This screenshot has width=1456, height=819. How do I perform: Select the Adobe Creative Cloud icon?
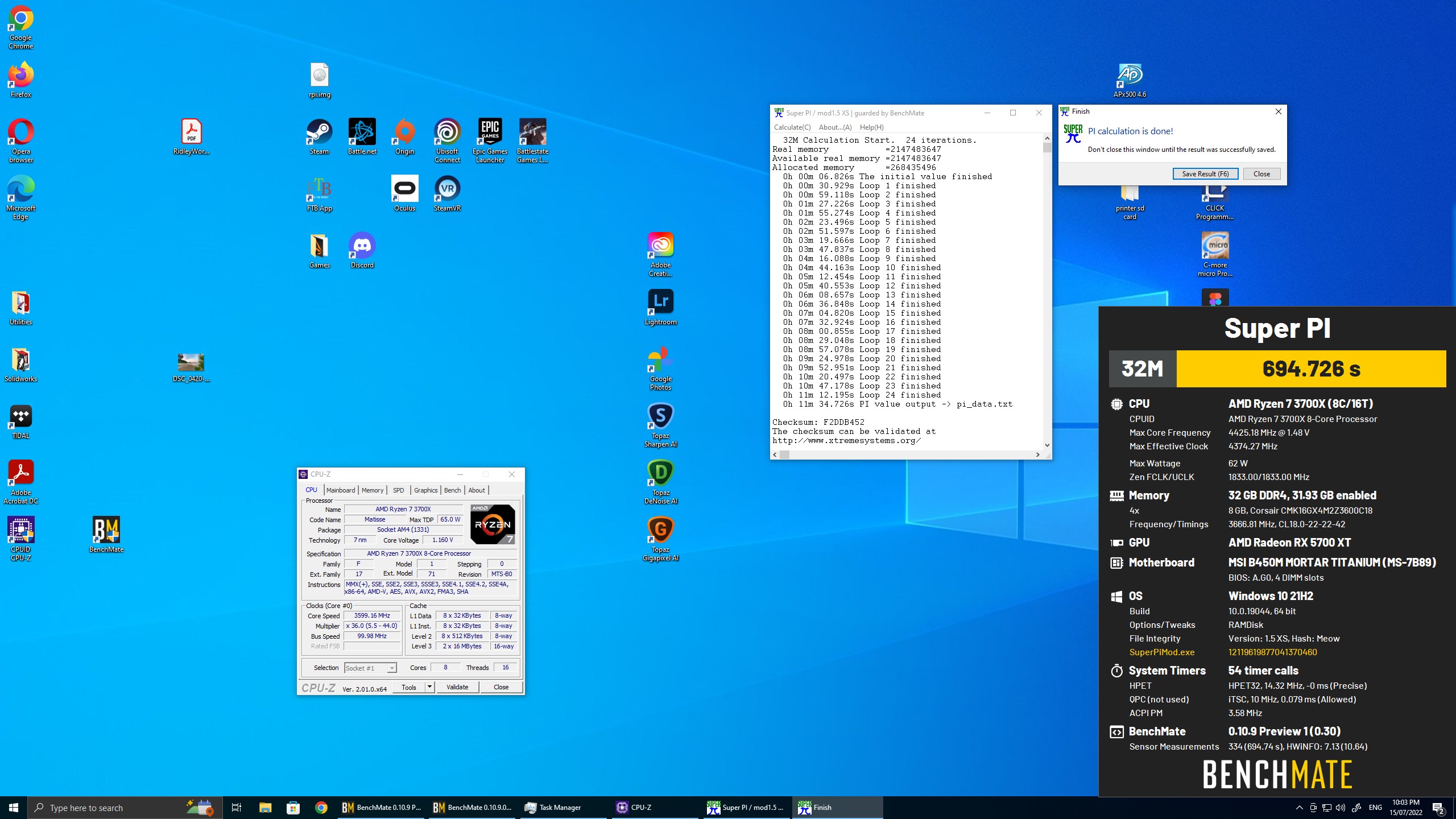coord(660,254)
